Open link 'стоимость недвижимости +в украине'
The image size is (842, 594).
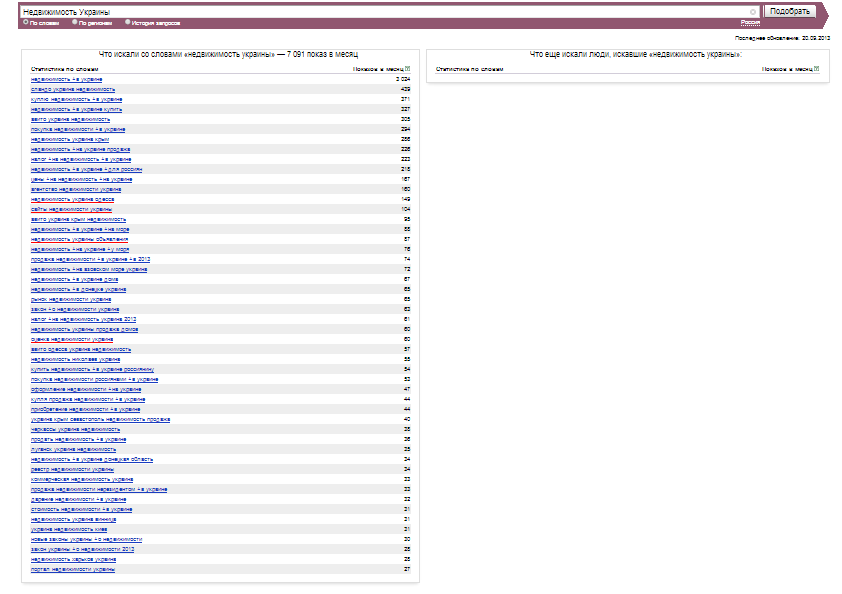click(82, 510)
